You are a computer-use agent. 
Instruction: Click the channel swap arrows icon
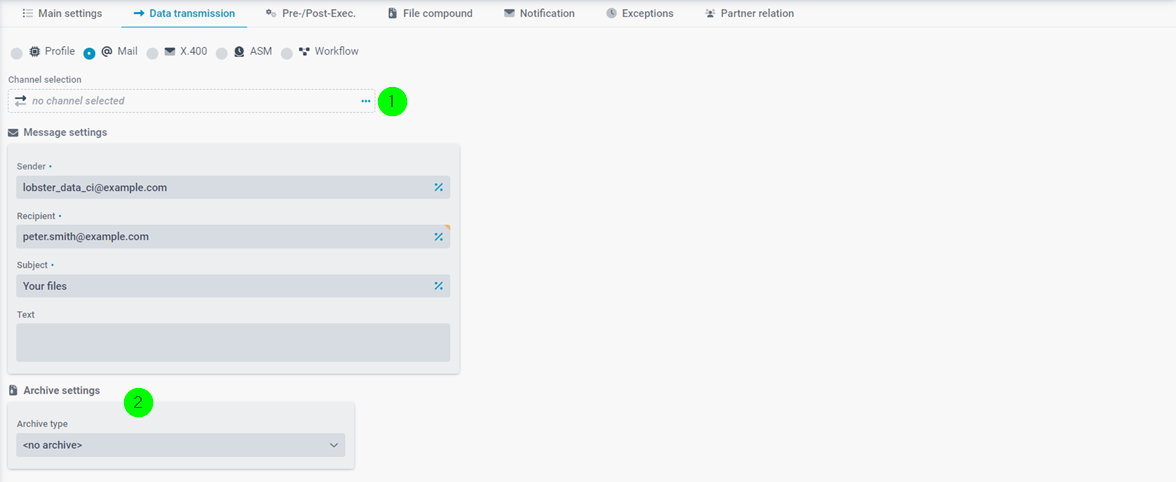click(20, 100)
